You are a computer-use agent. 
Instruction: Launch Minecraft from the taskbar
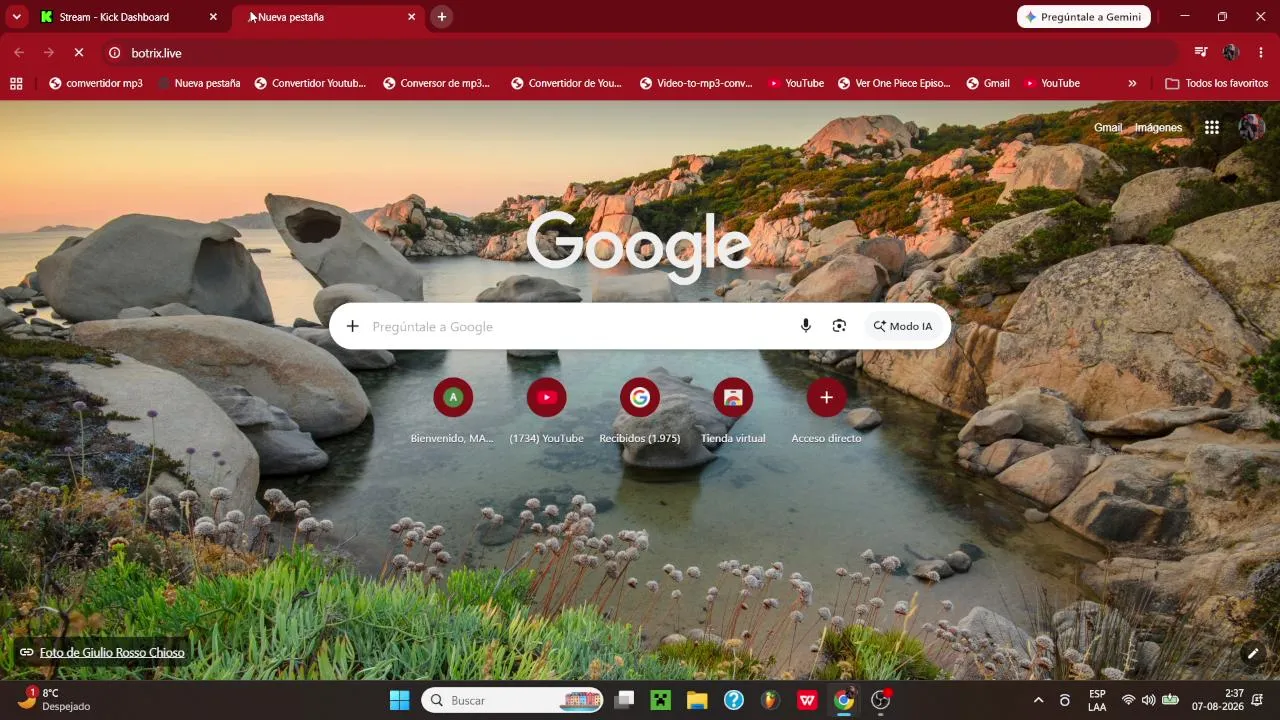pyautogui.click(x=660, y=700)
